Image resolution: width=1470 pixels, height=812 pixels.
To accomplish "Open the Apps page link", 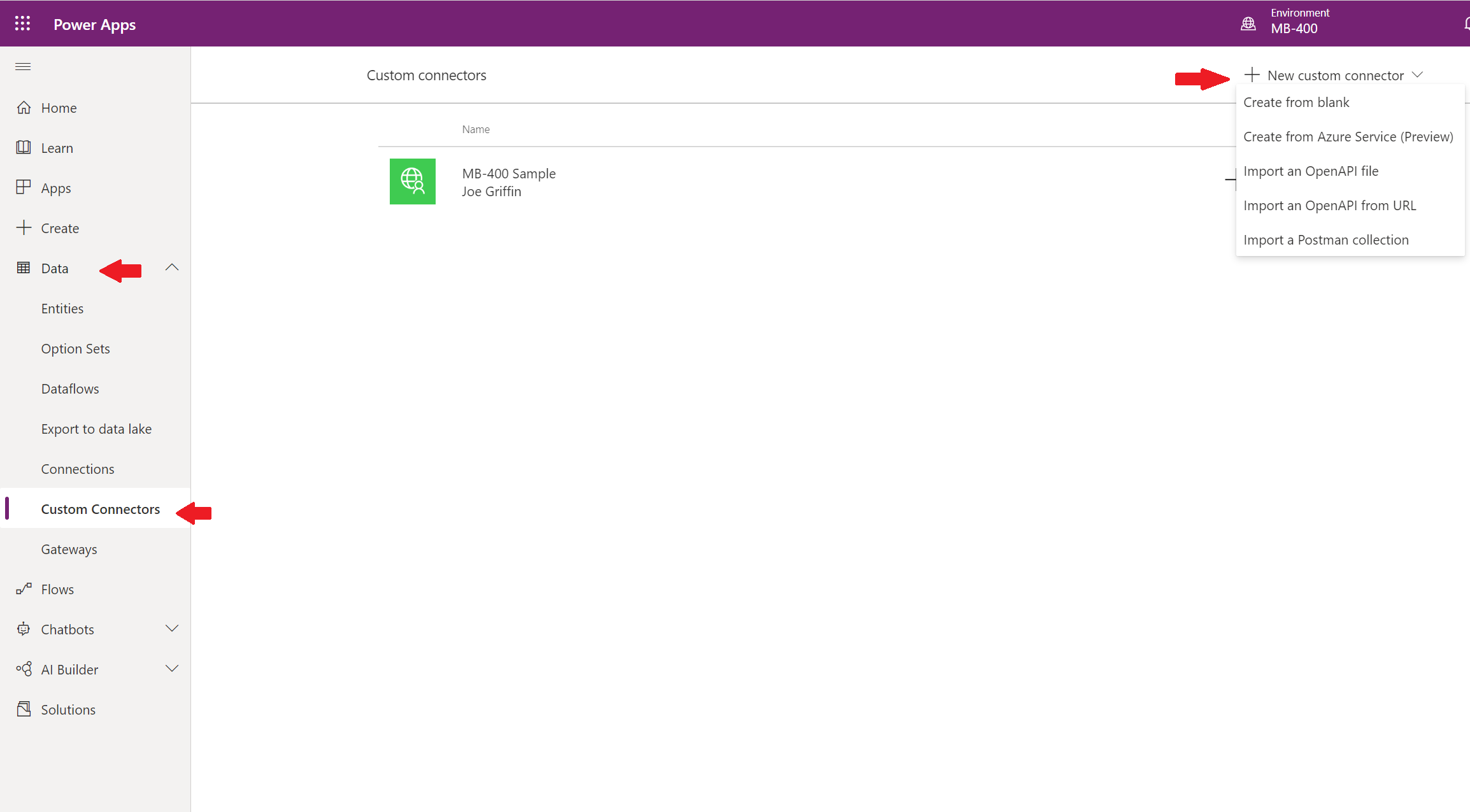I will pos(56,189).
